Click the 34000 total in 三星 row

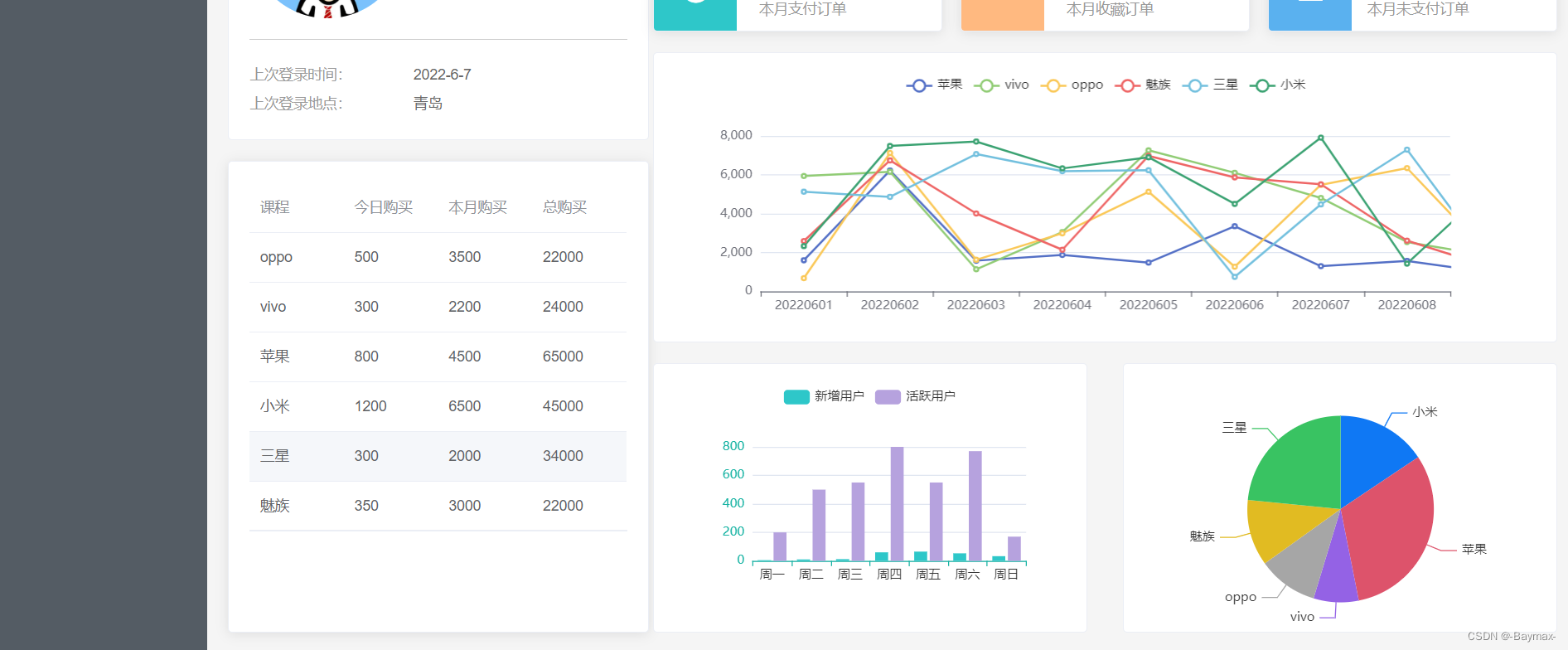pyautogui.click(x=563, y=456)
